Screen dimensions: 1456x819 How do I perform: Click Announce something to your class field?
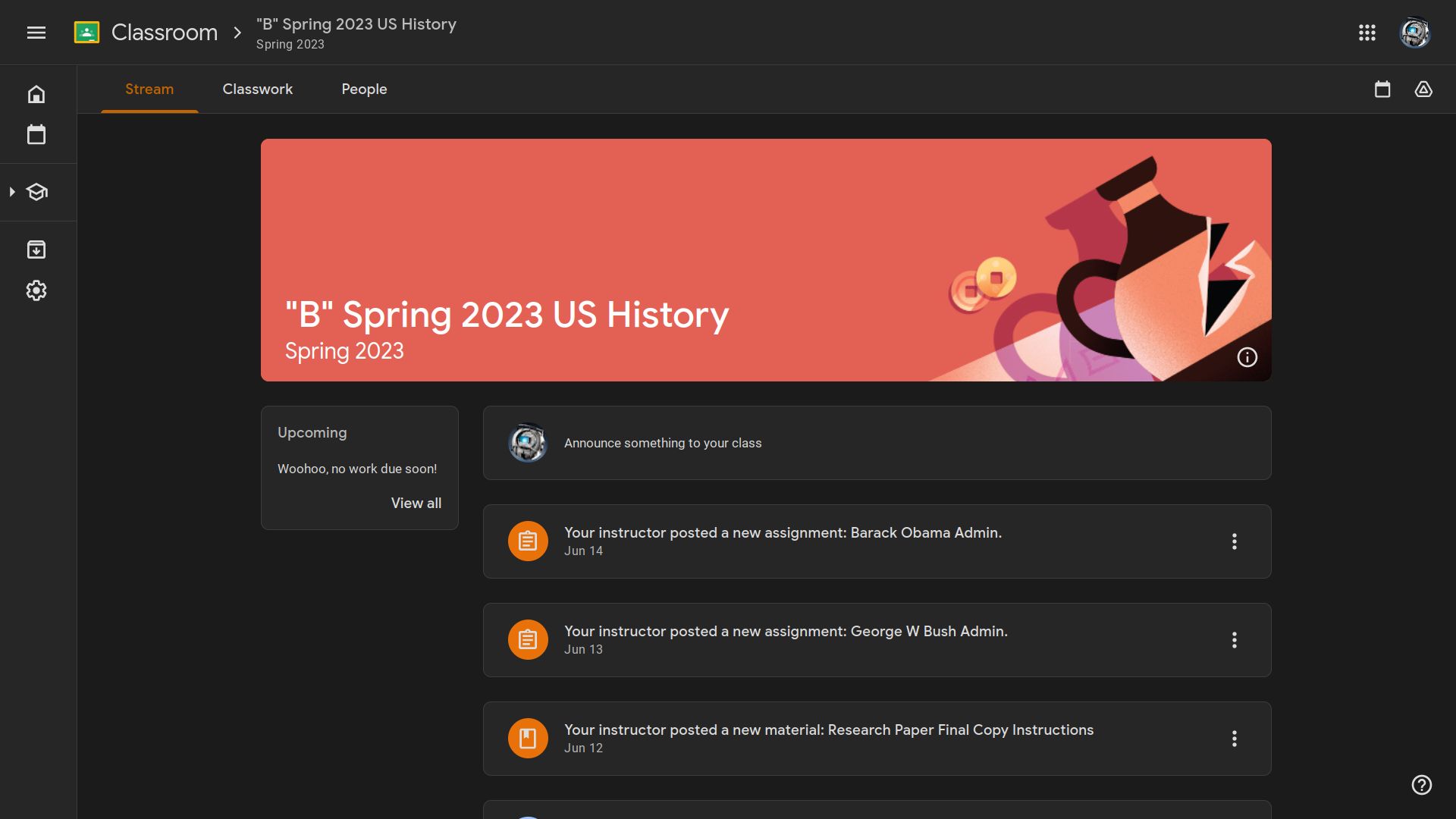click(x=877, y=442)
